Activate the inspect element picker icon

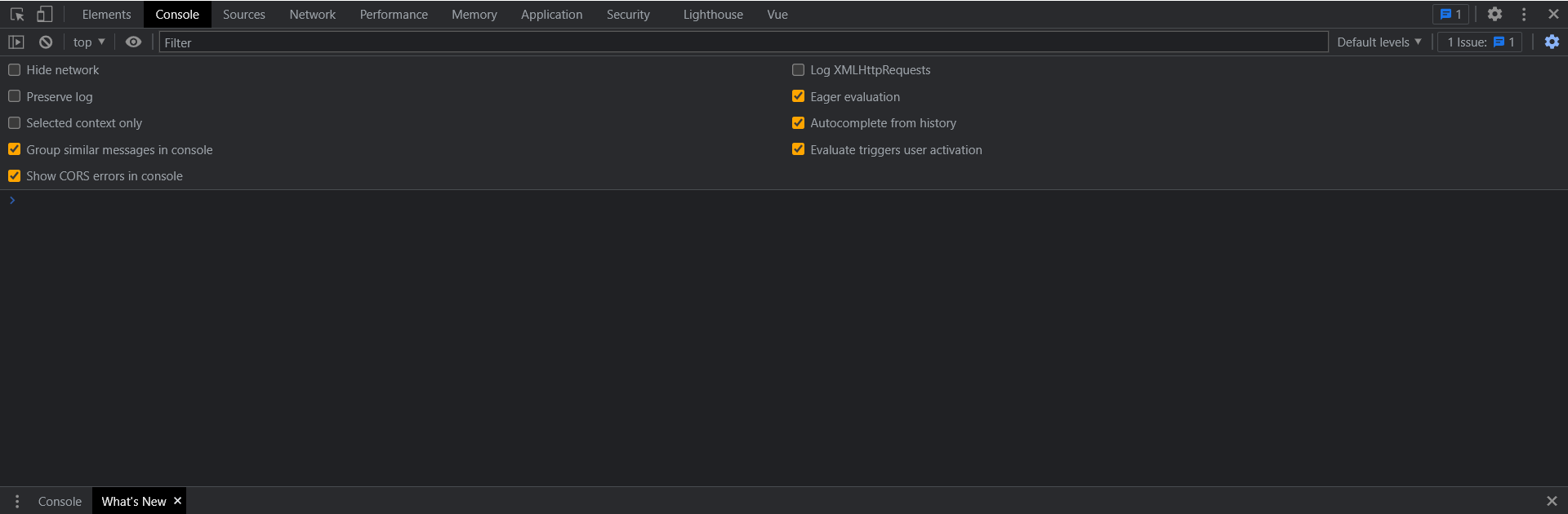coord(17,15)
